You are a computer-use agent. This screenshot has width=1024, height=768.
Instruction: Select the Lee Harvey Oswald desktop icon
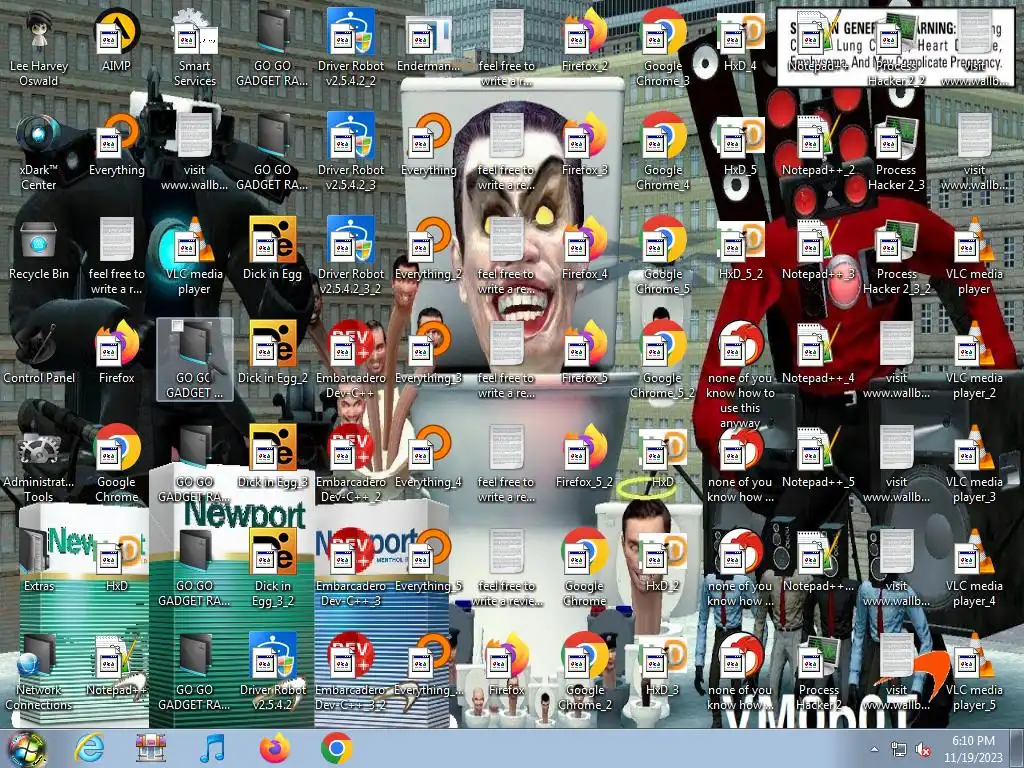39,48
